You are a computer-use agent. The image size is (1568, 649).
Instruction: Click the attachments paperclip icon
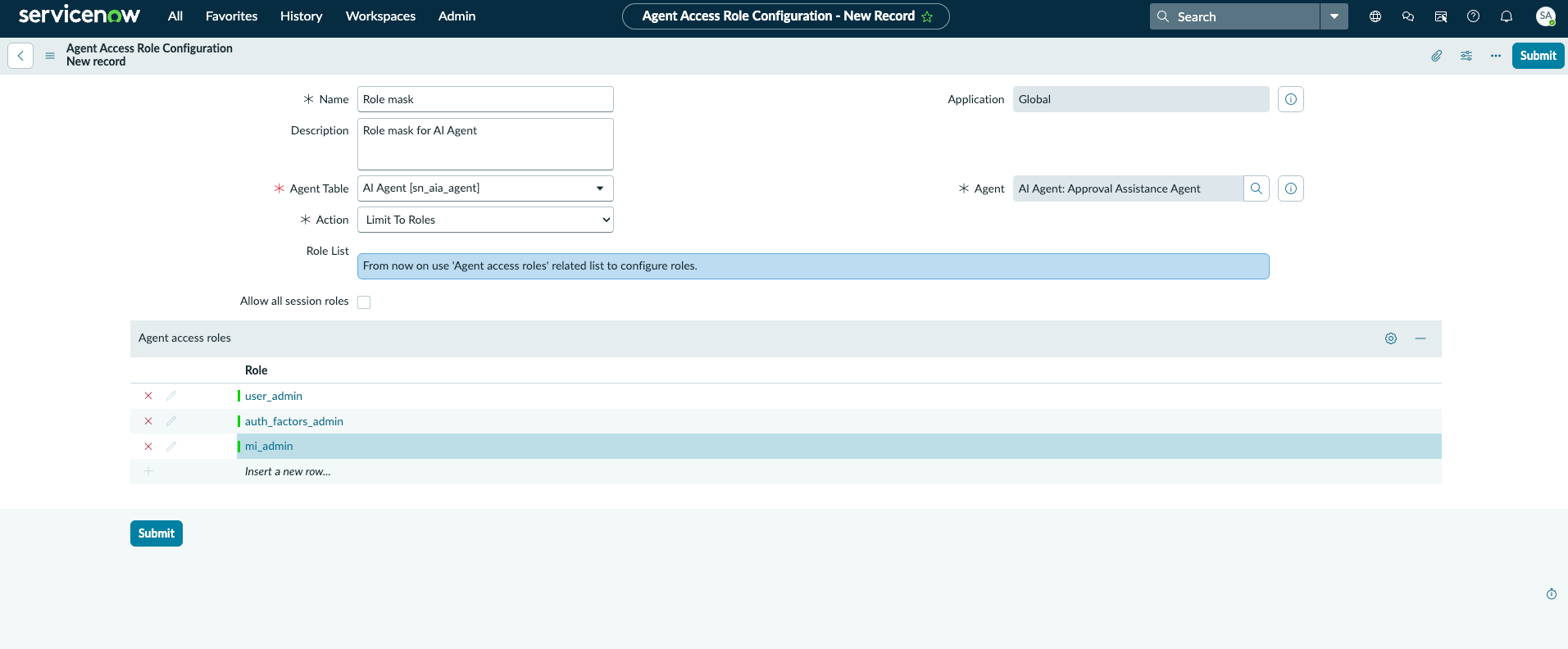pos(1437,56)
